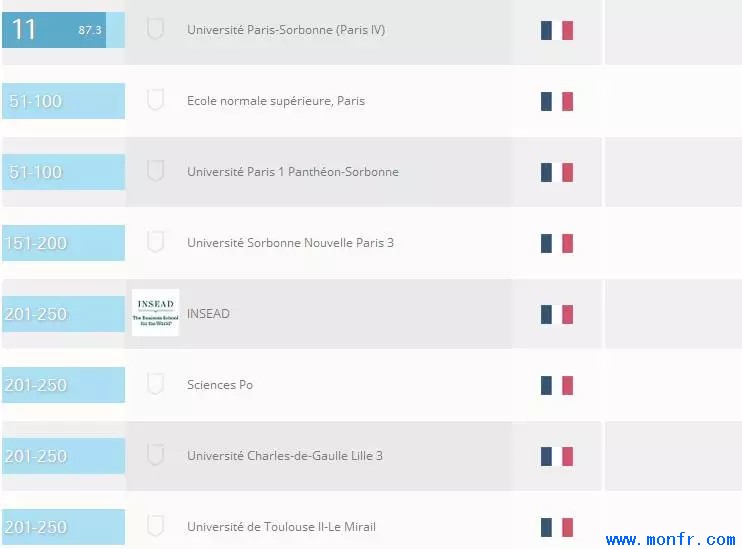Click the rank 11 score bar
This screenshot has width=742, height=549.
pos(63,30)
